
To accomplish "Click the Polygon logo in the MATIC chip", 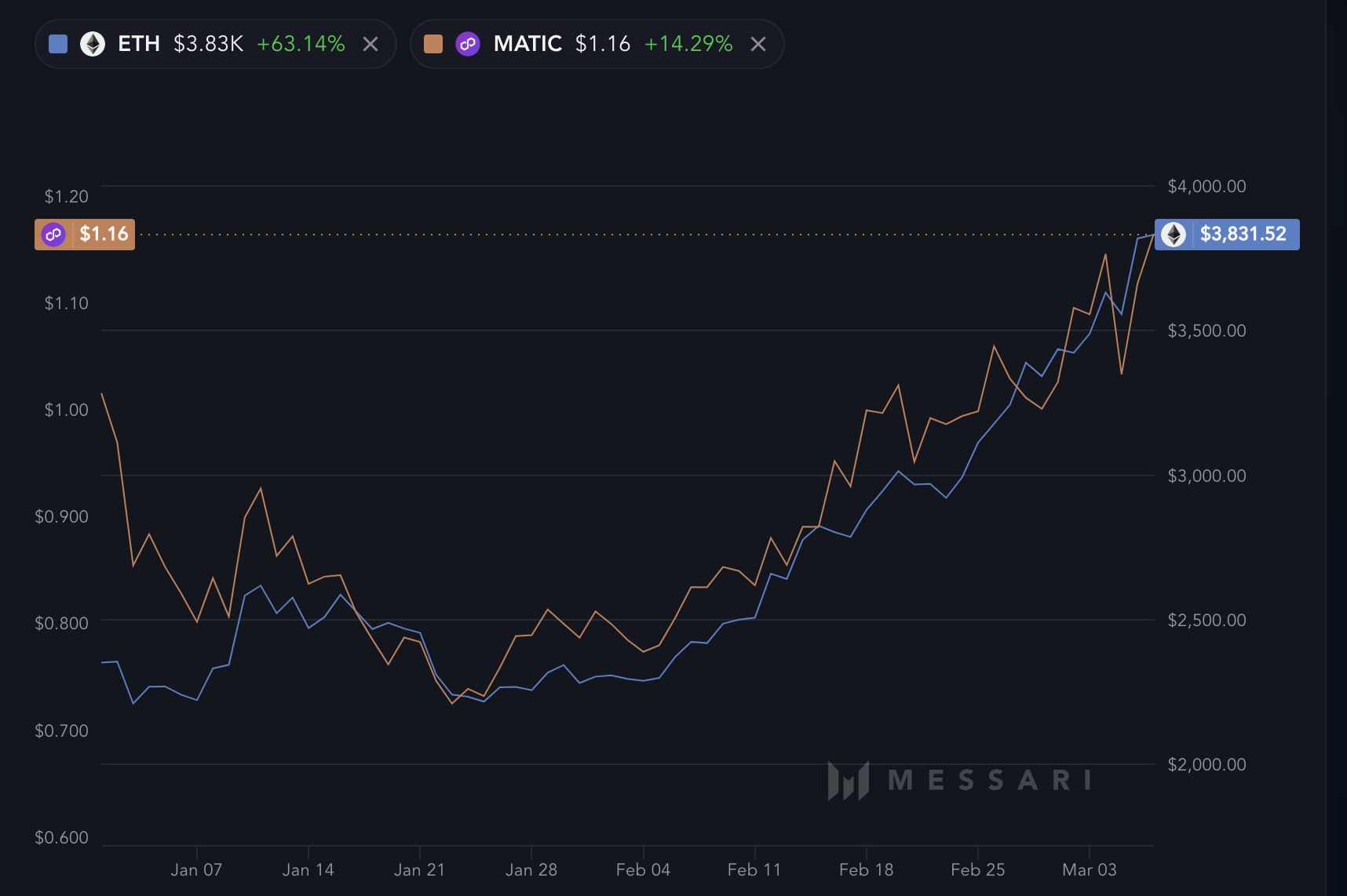I will (x=468, y=44).
